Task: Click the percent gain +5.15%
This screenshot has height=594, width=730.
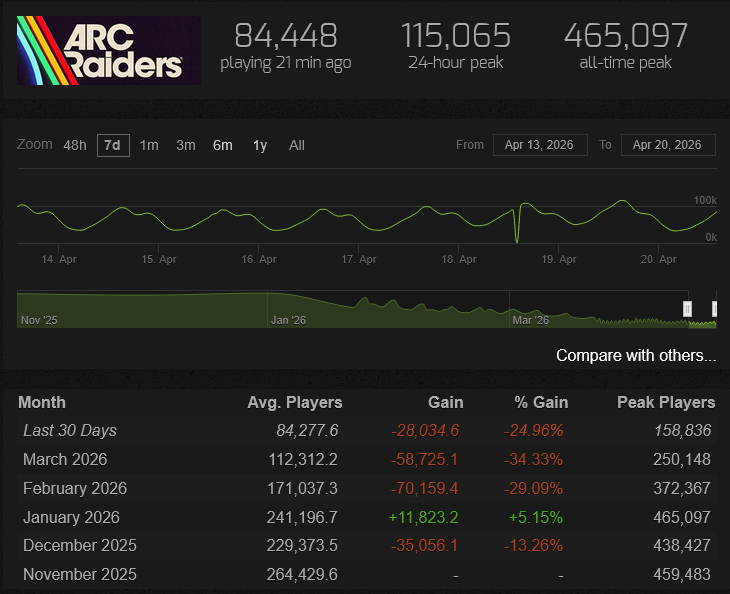Action: (x=536, y=517)
